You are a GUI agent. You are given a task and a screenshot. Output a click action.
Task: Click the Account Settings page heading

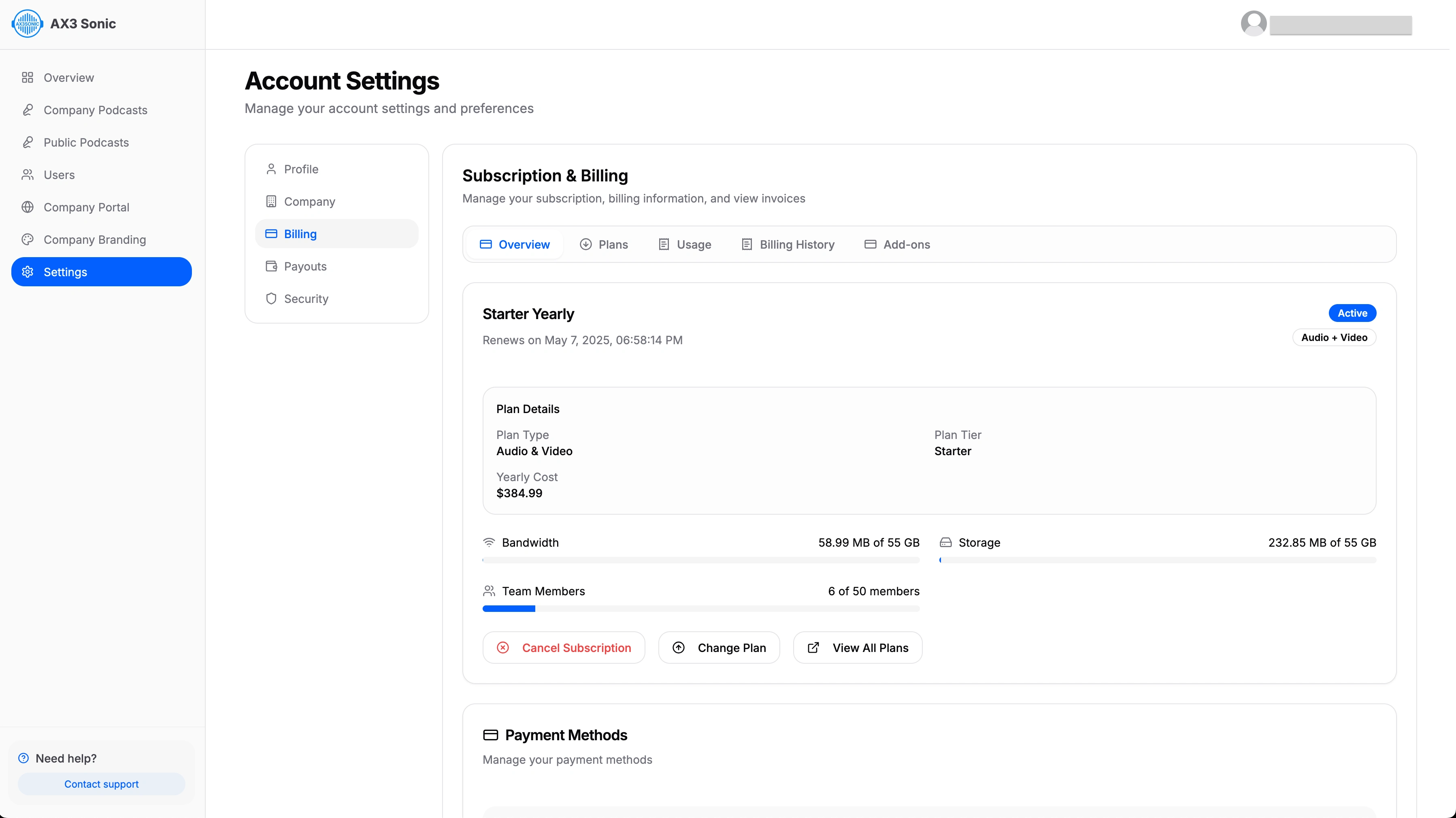pyautogui.click(x=341, y=80)
